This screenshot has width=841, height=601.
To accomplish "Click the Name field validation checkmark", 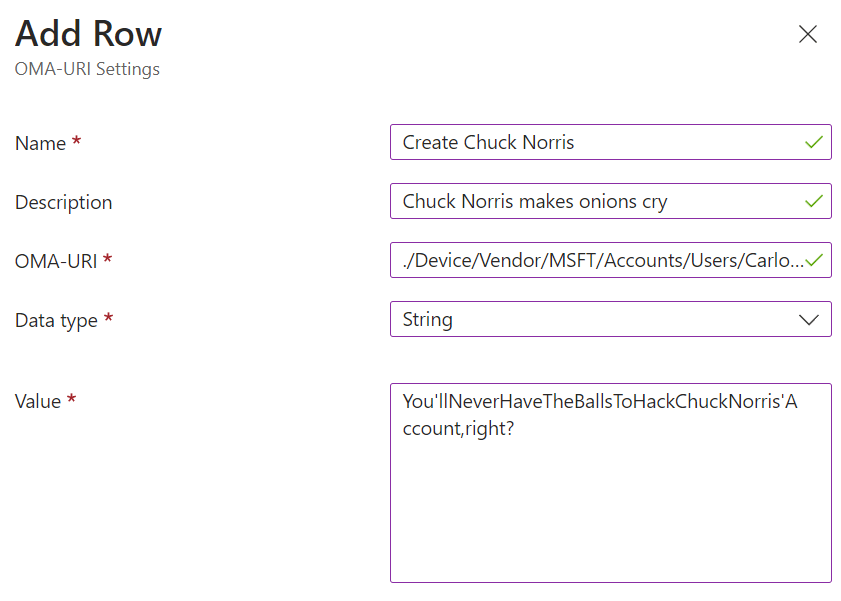I will 815,142.
